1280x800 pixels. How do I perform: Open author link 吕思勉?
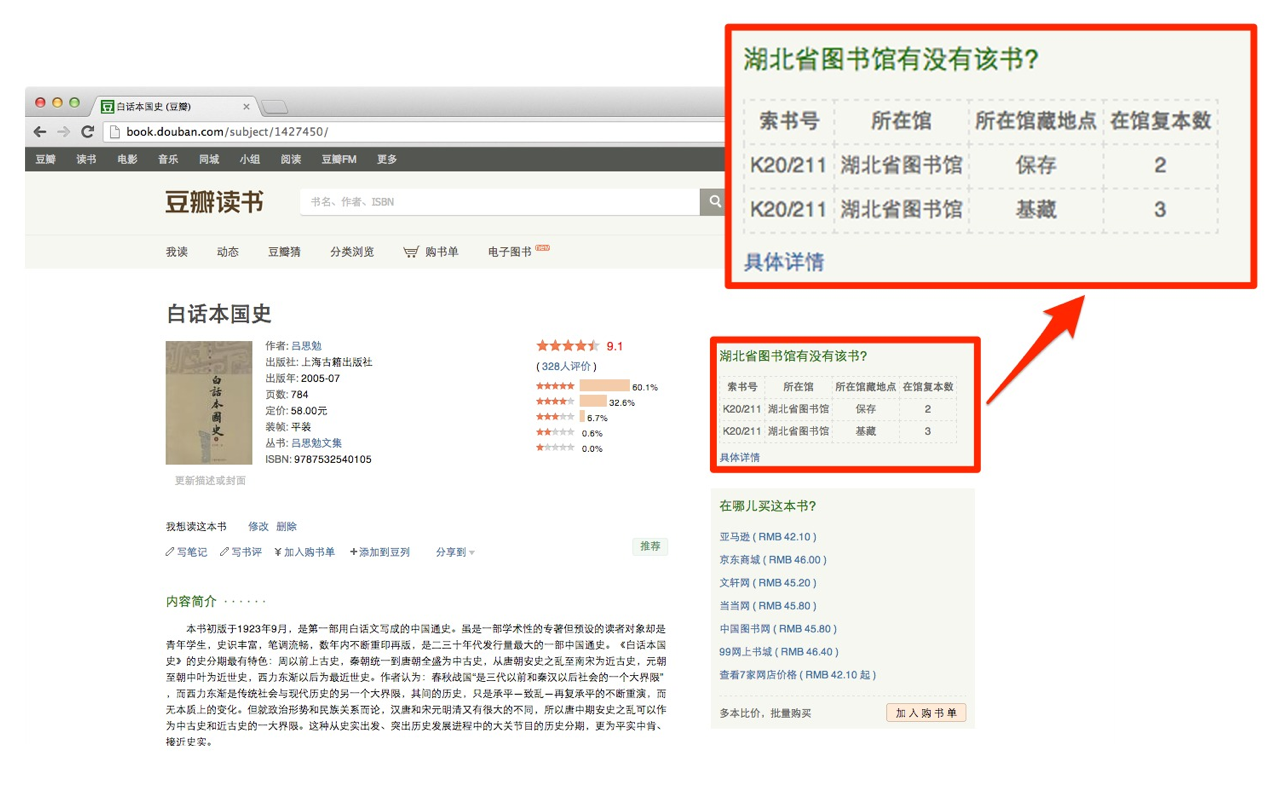pos(306,346)
